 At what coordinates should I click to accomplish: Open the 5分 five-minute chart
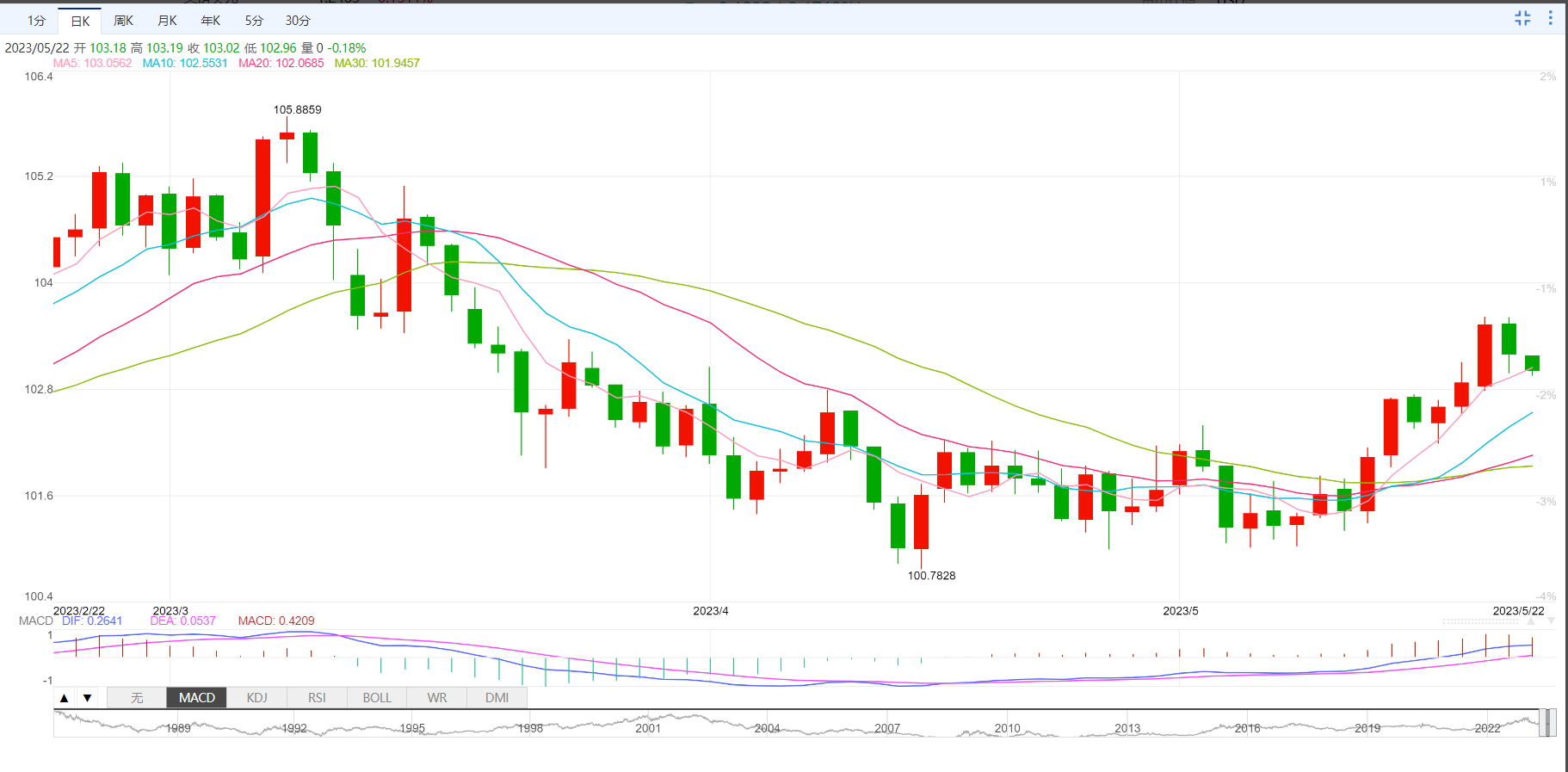pyautogui.click(x=254, y=21)
